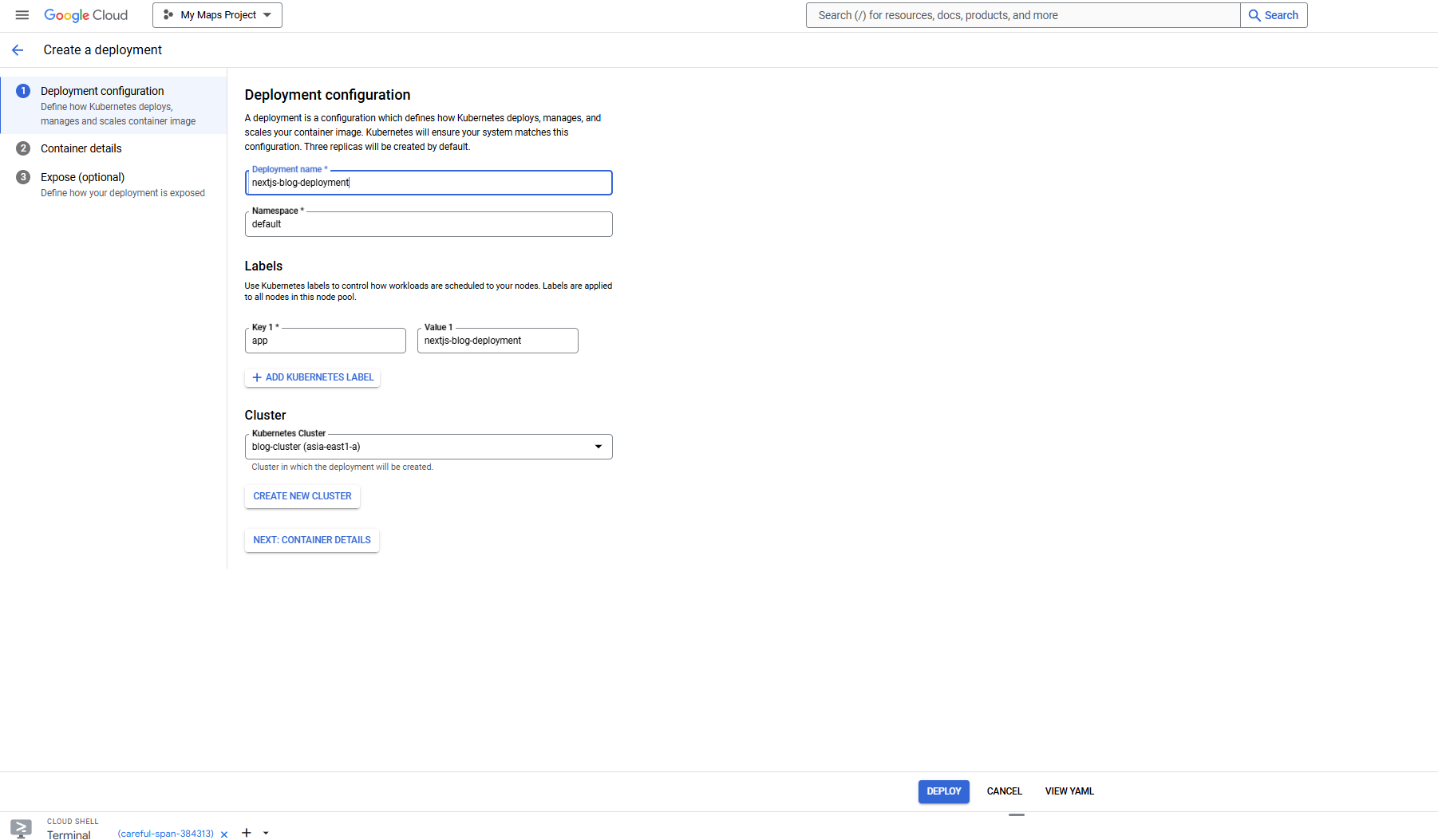Click CREATE NEW CLUSTER
Viewport: 1438px width, 840px height.
click(x=302, y=495)
